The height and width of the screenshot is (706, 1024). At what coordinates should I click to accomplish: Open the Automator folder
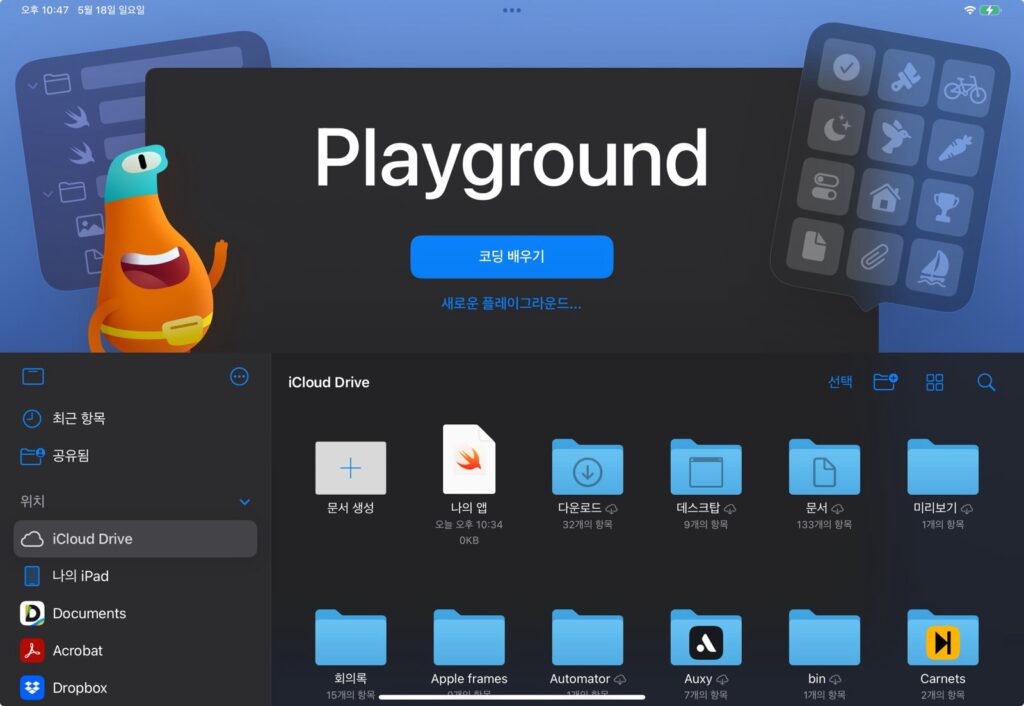587,637
